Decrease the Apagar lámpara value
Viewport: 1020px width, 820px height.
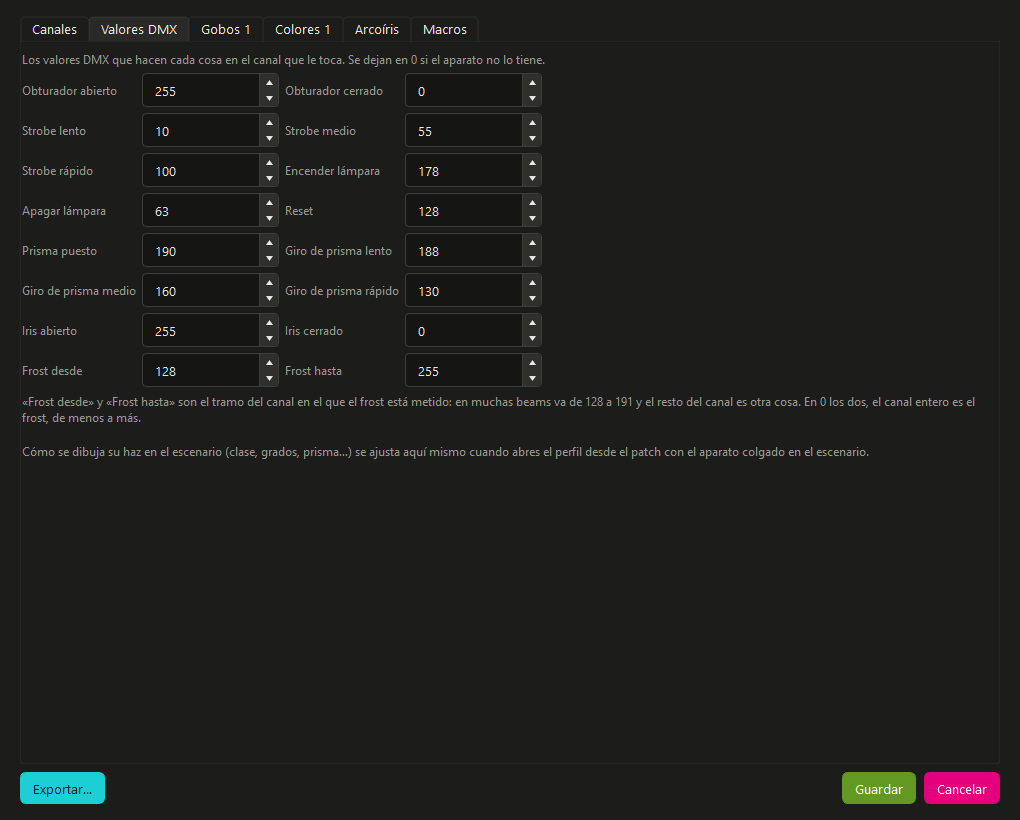[269, 218]
